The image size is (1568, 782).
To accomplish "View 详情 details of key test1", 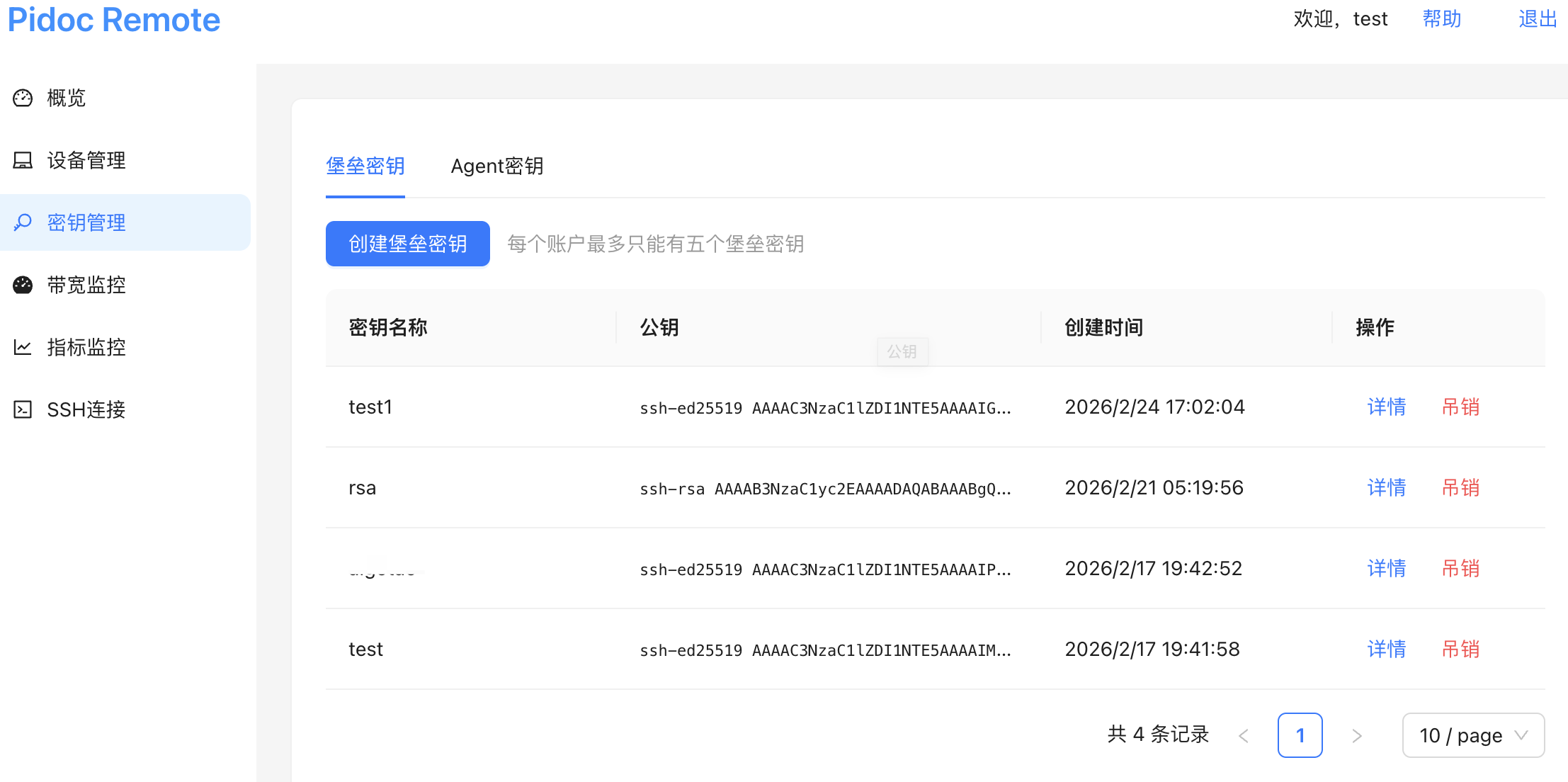I will point(1386,407).
